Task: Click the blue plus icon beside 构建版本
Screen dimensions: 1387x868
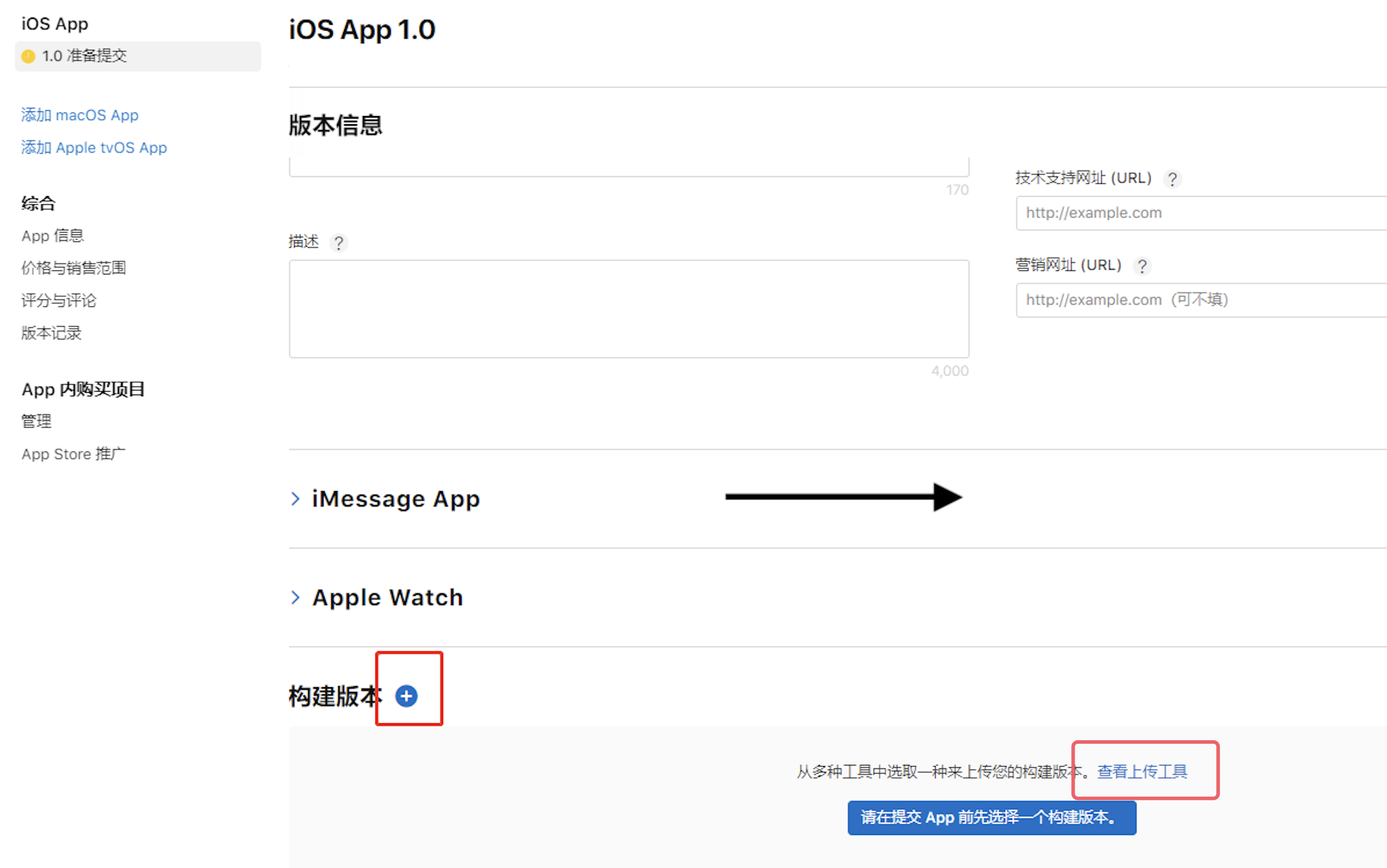Action: tap(406, 696)
